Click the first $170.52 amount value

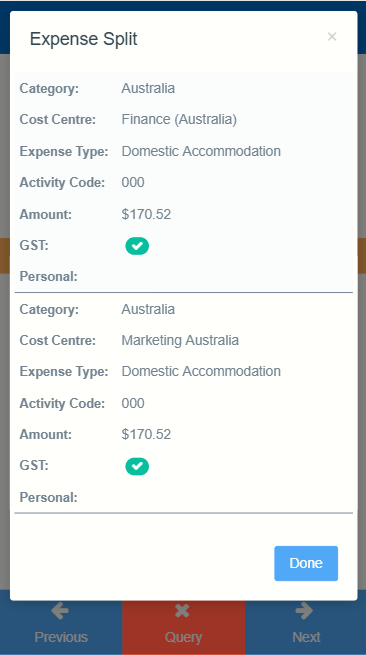tap(146, 214)
